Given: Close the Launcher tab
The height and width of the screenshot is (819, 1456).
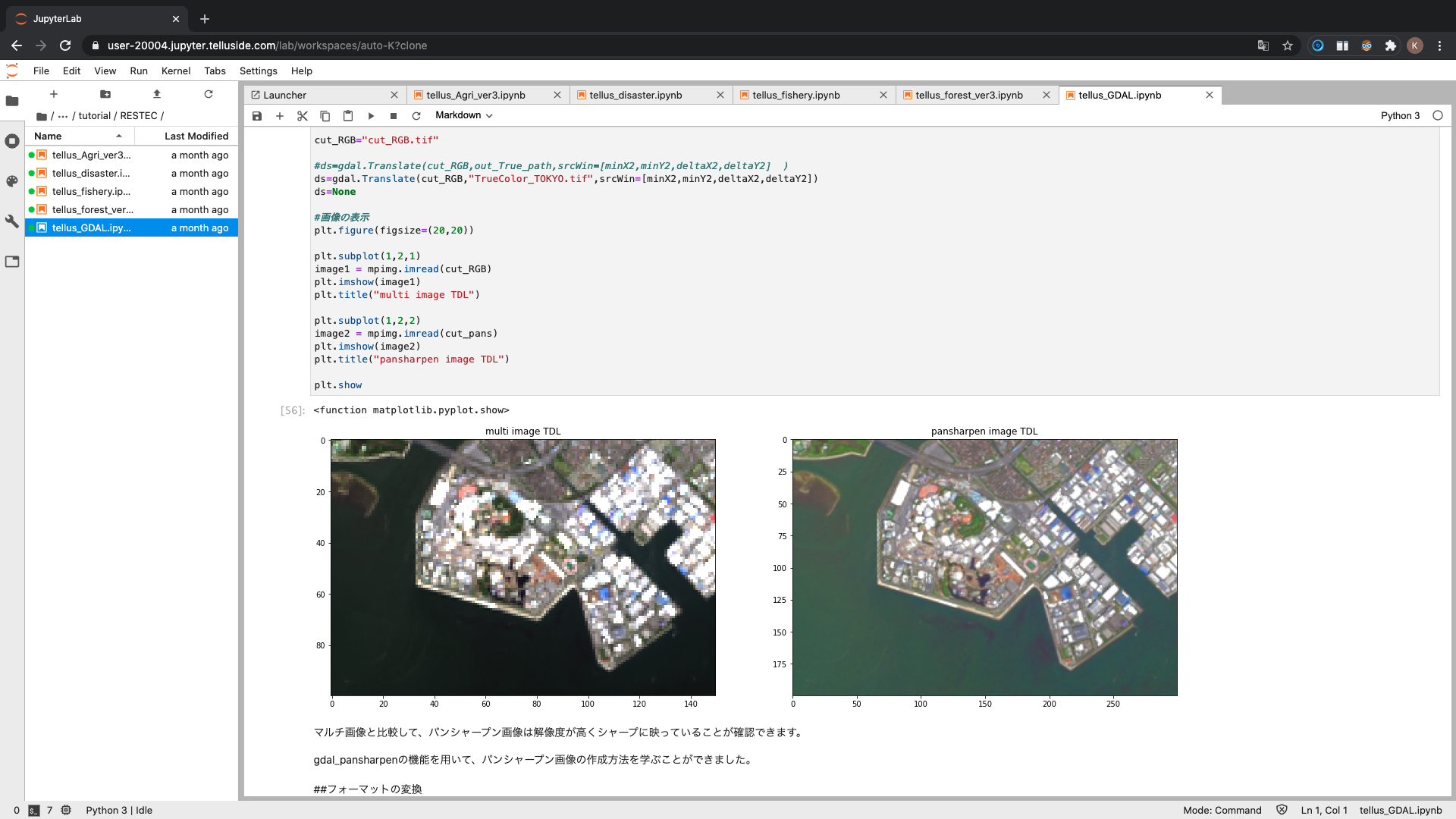Looking at the screenshot, I should (x=394, y=95).
